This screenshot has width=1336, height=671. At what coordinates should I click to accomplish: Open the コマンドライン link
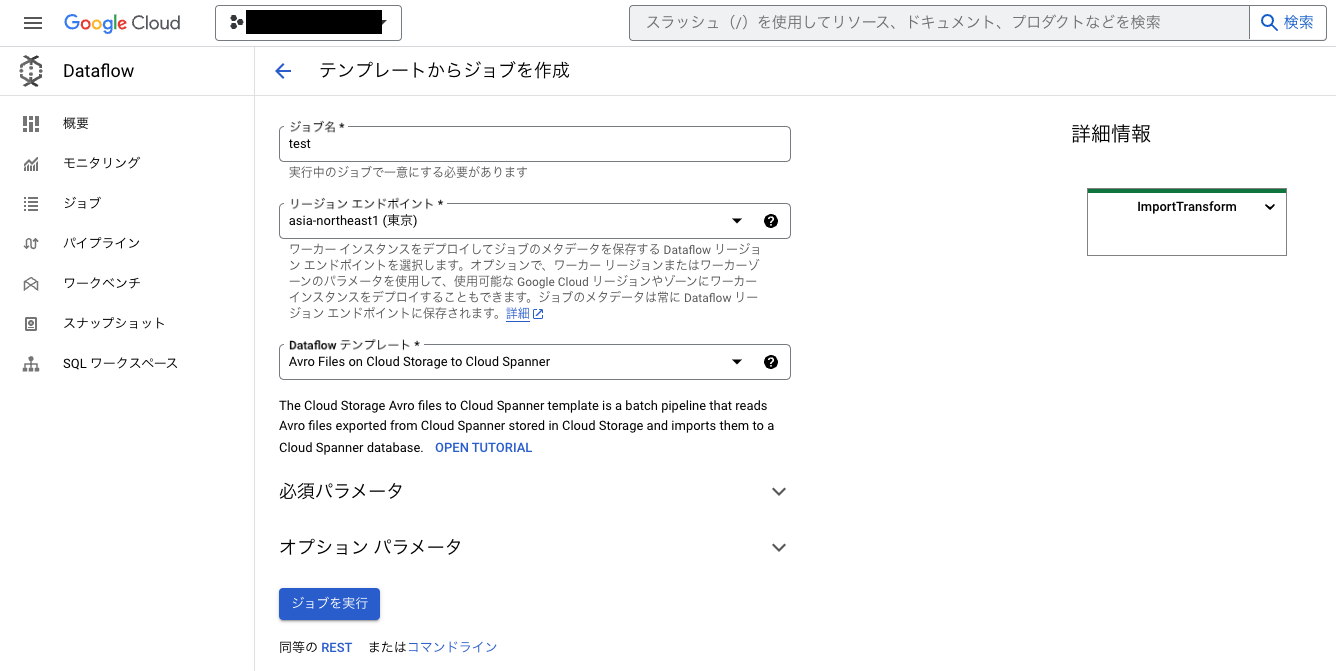pos(452,648)
